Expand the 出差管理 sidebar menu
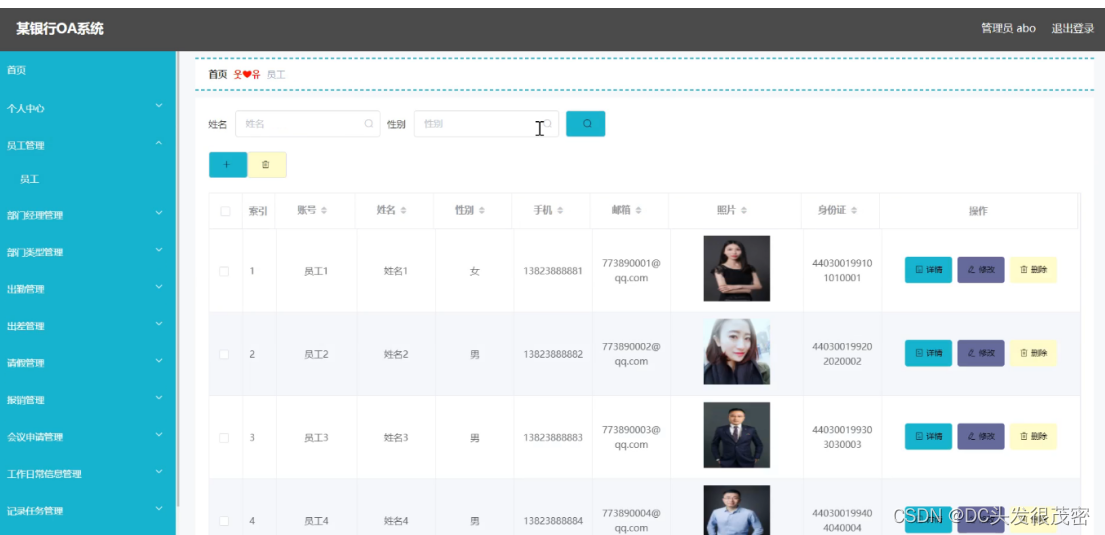1105x535 pixels. (87, 326)
